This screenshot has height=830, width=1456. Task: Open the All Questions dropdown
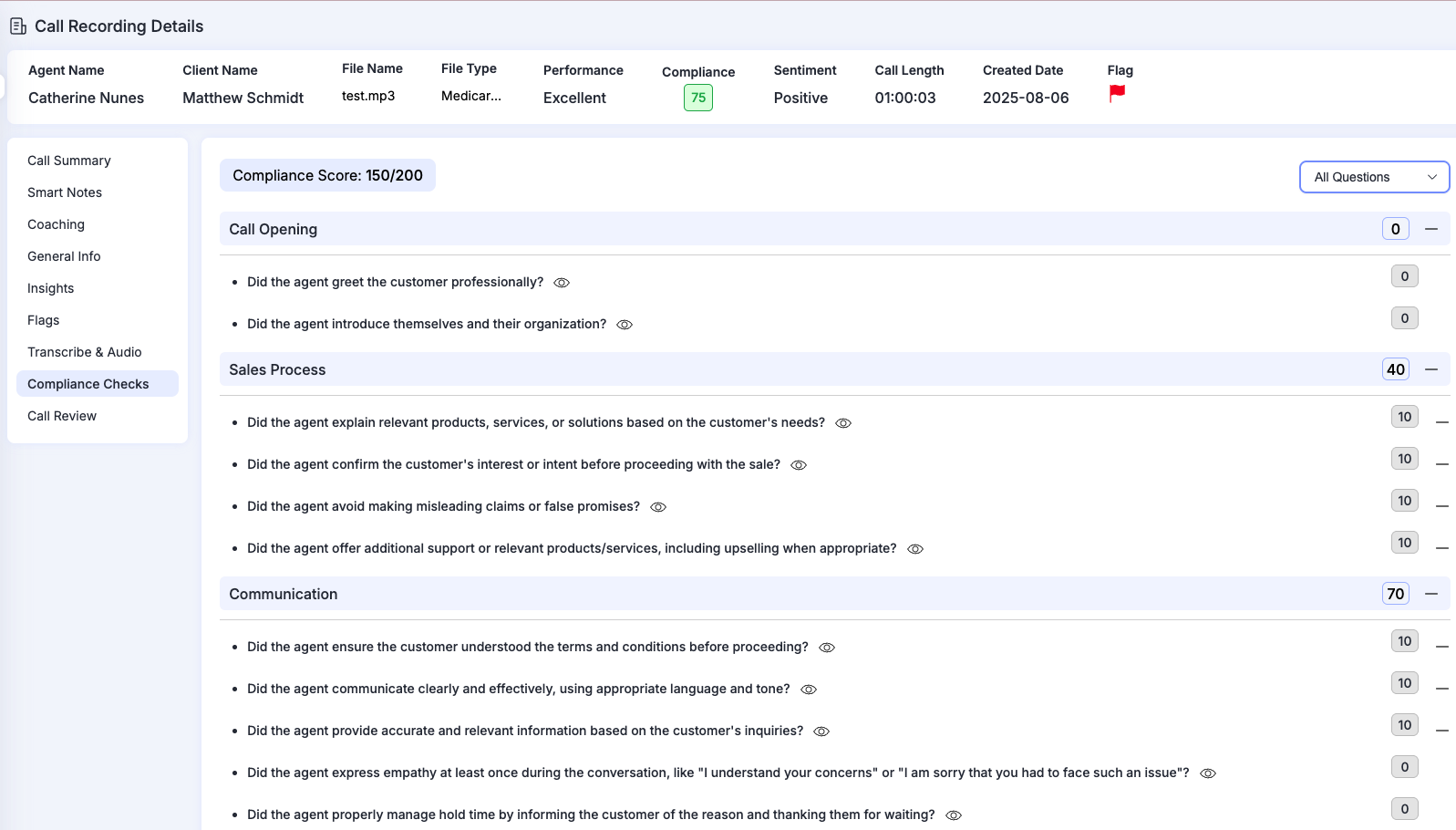pos(1374,177)
